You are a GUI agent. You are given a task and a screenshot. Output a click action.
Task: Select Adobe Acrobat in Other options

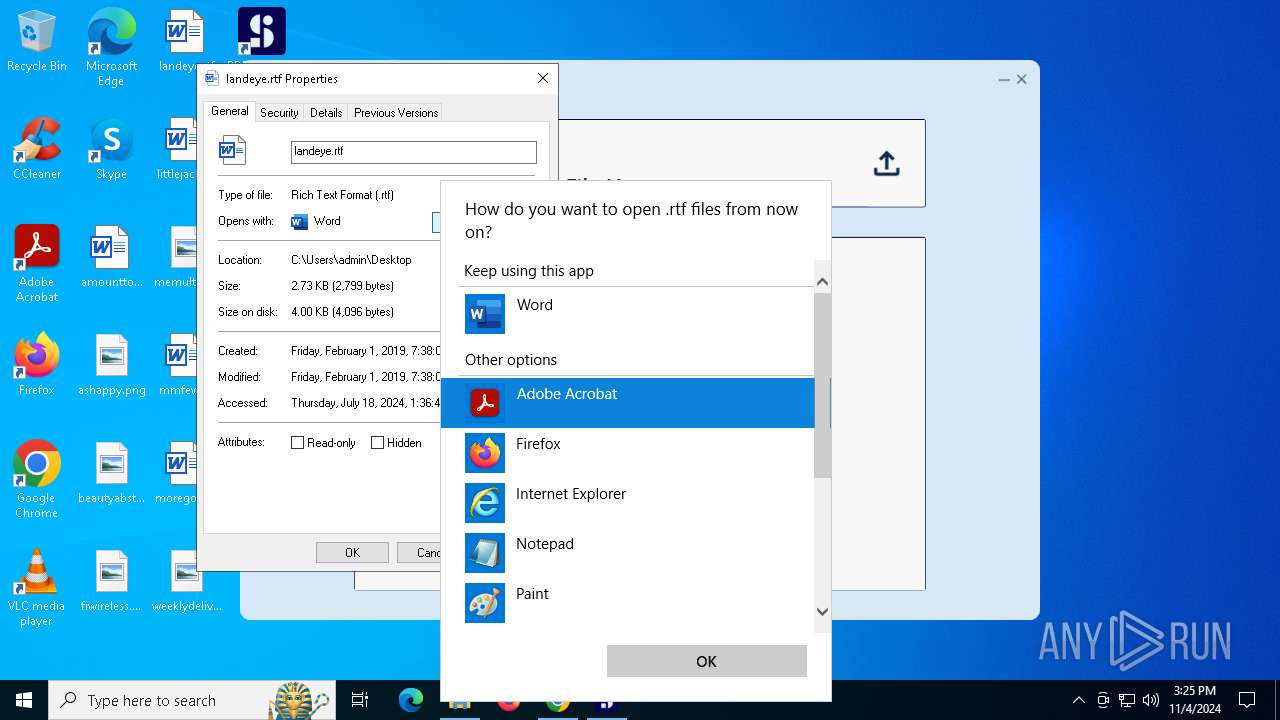(x=628, y=403)
